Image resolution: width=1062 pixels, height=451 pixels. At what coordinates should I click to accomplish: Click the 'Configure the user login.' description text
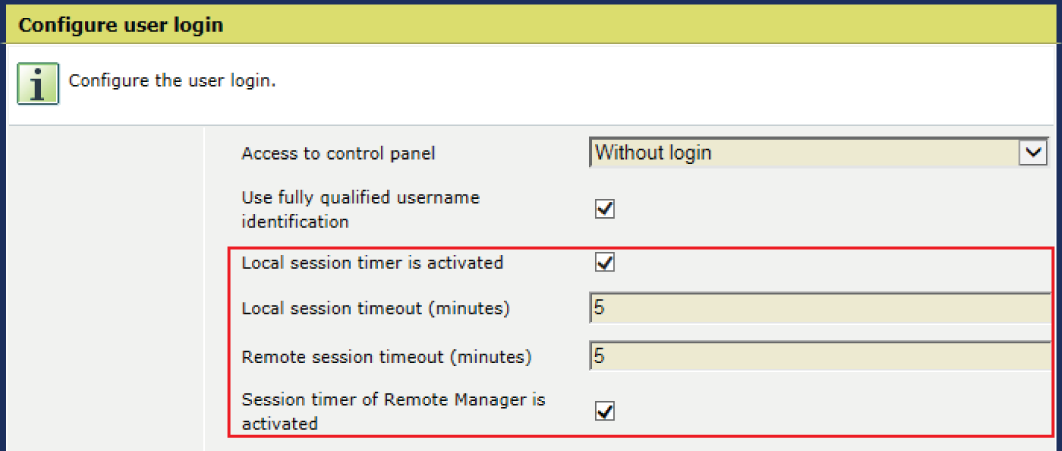(x=172, y=81)
